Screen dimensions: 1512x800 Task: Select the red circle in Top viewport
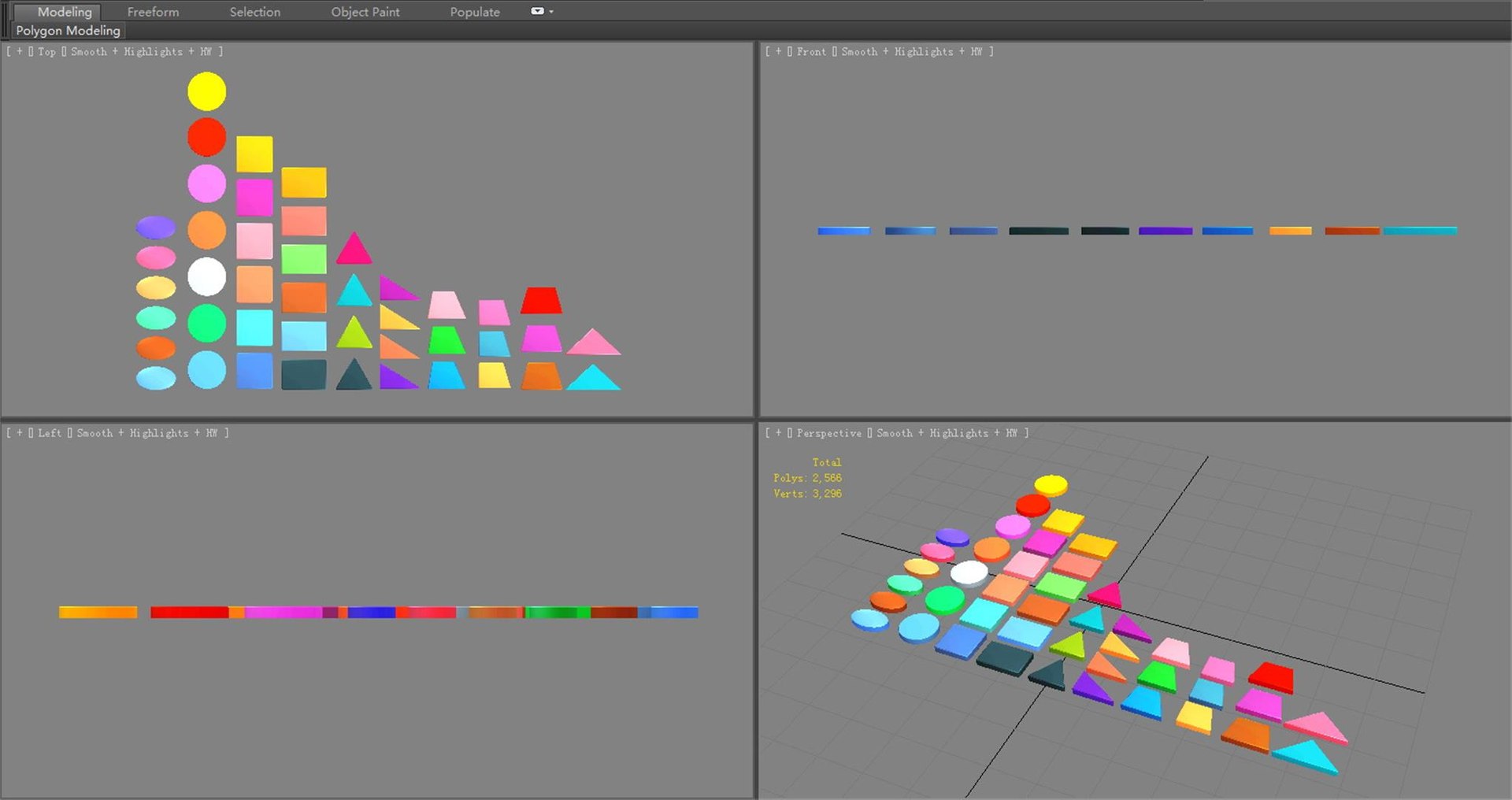206,137
